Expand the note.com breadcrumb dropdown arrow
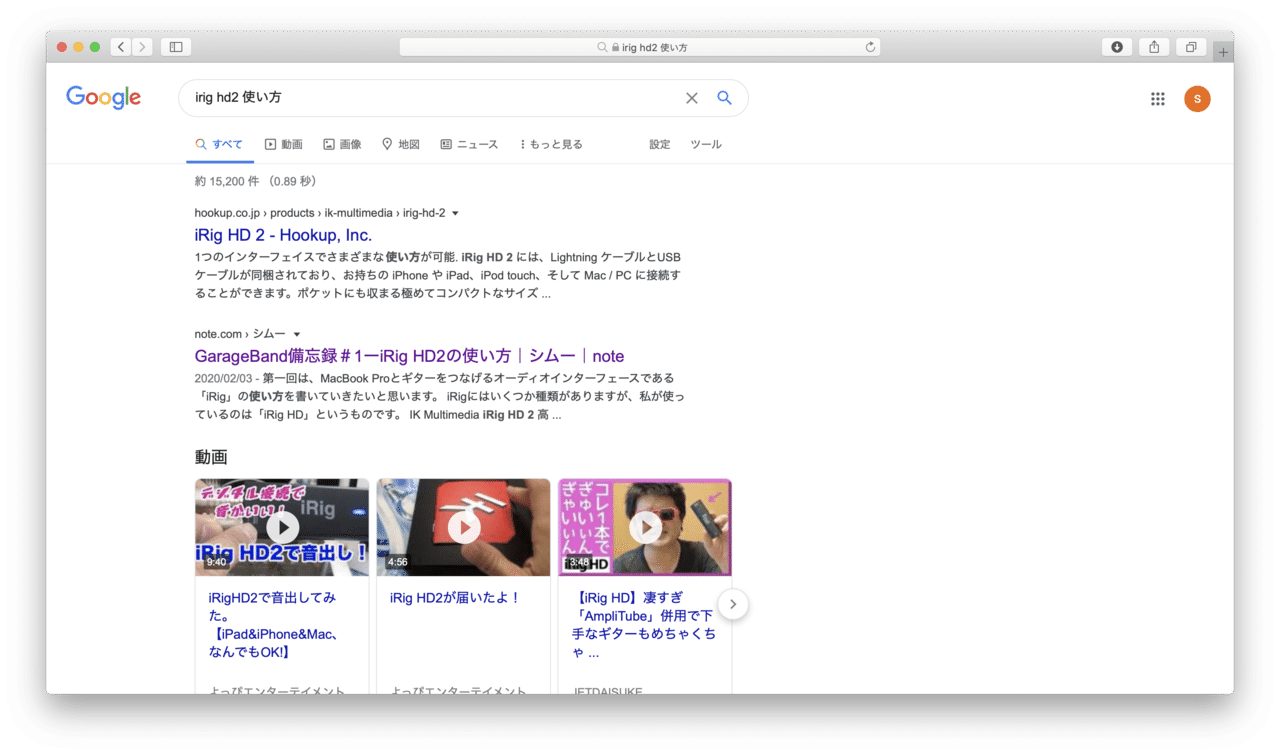 pyautogui.click(x=295, y=333)
